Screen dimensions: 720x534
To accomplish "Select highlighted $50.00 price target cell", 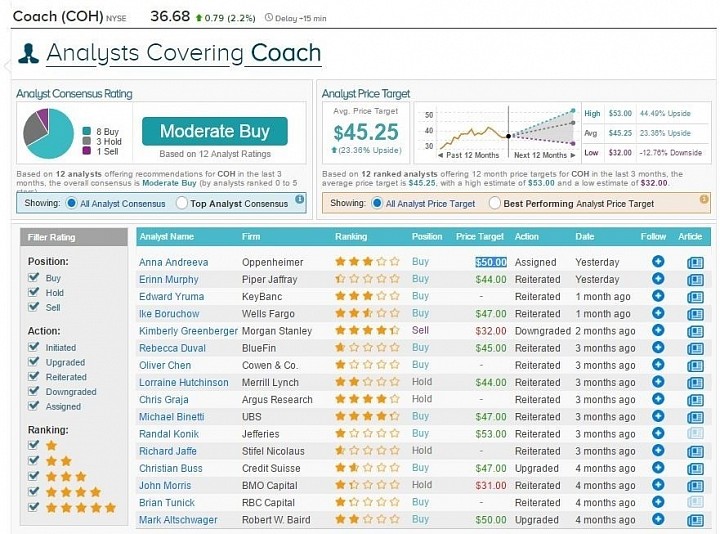I will tap(491, 262).
